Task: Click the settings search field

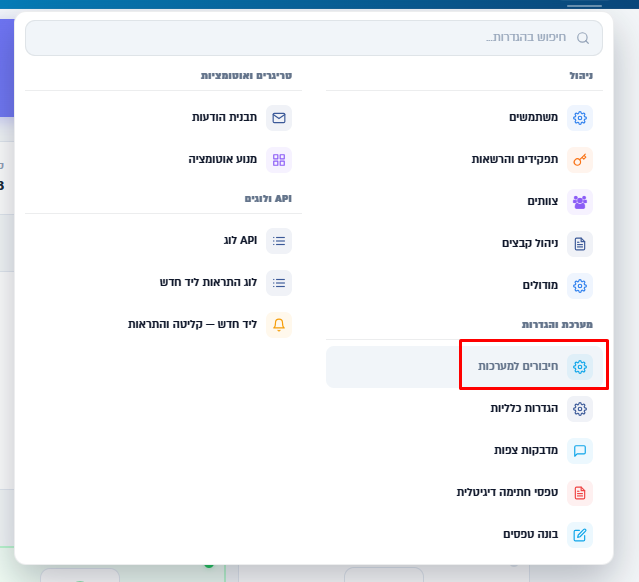Action: click(314, 38)
